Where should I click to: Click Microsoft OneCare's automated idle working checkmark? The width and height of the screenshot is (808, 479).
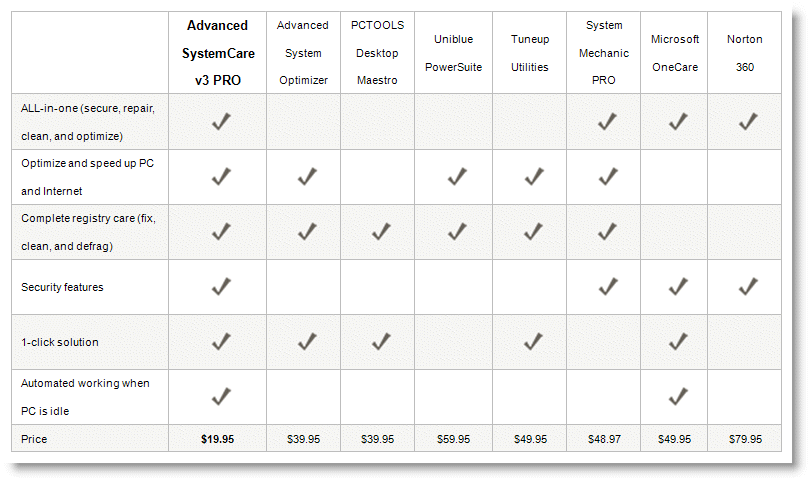point(678,397)
